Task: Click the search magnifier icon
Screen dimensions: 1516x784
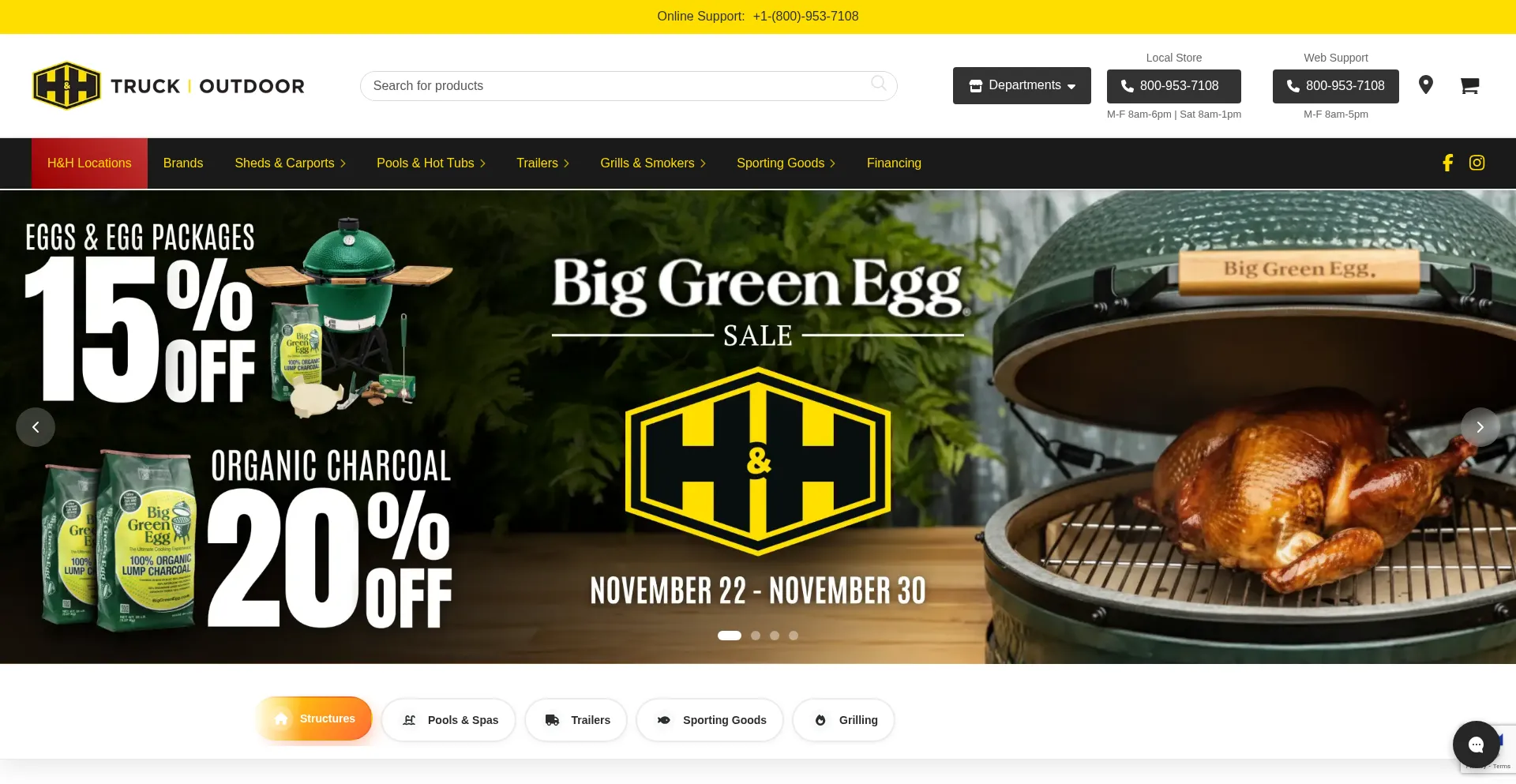Action: click(878, 84)
